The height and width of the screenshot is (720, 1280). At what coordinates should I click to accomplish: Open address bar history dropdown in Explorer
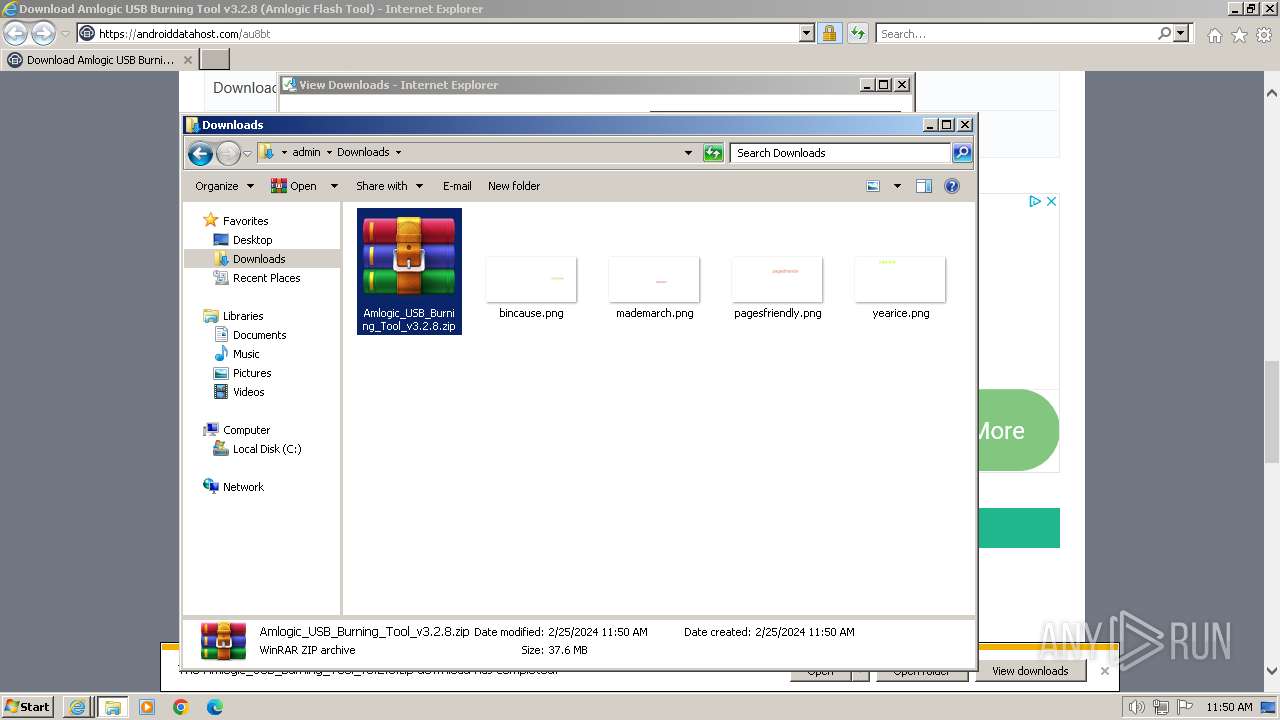coord(688,153)
